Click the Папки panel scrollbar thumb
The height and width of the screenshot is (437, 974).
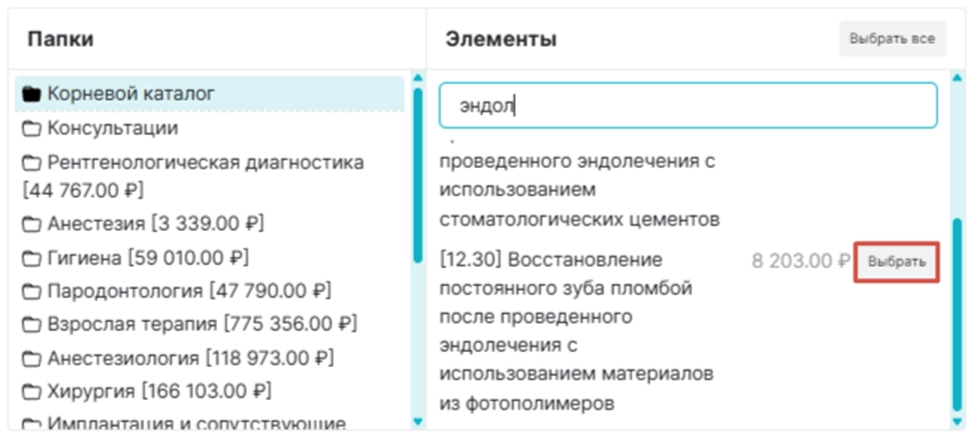417,175
